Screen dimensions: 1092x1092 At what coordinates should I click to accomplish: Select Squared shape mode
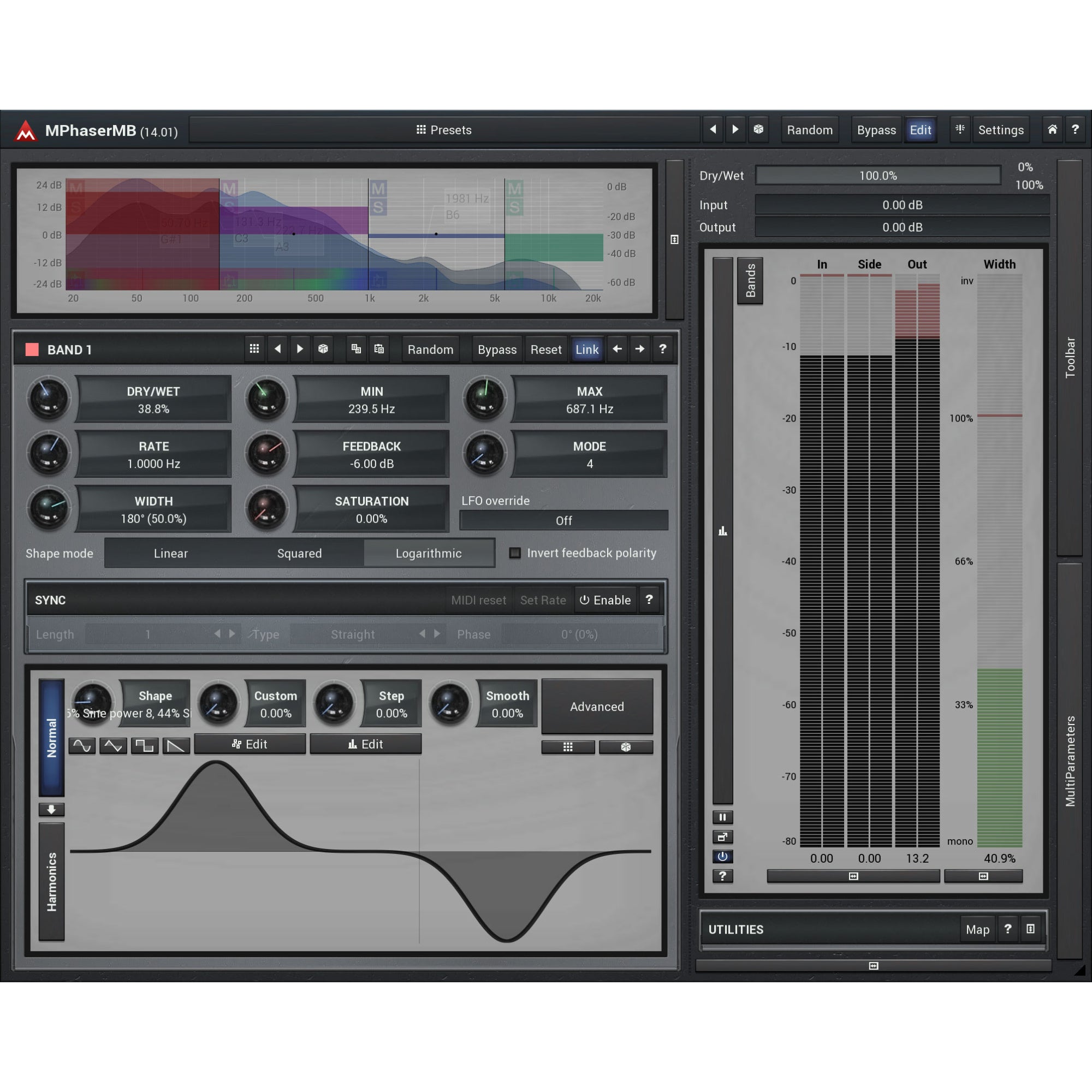tap(299, 553)
